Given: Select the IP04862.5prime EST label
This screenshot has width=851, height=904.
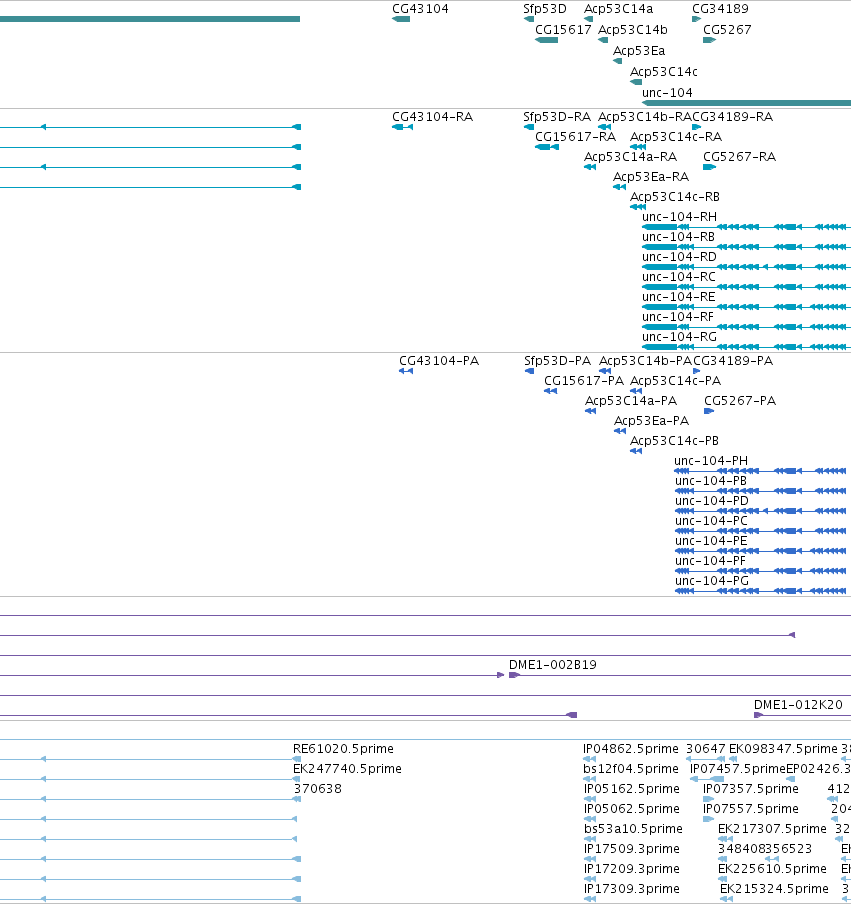Looking at the screenshot, I should click(x=630, y=748).
